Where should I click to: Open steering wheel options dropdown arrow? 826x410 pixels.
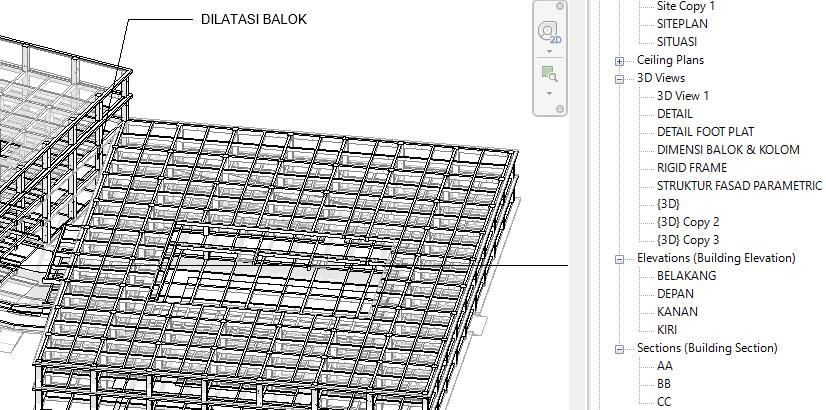[x=549, y=52]
